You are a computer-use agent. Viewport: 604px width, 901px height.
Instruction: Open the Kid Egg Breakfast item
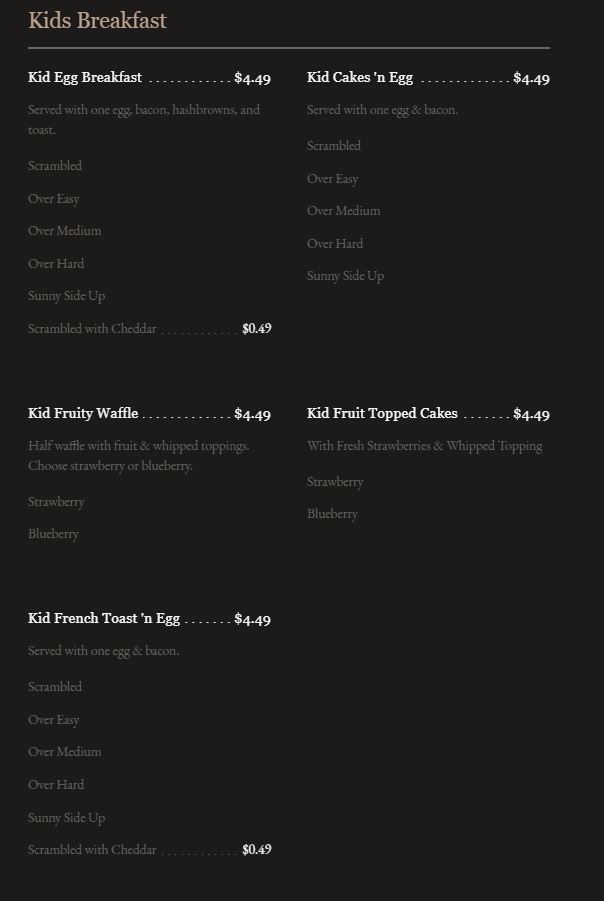pos(85,78)
